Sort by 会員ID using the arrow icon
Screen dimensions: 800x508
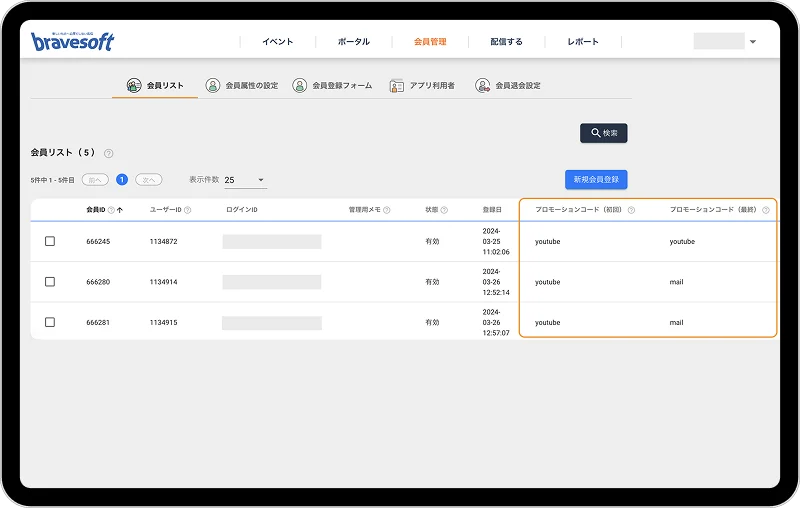pos(120,210)
